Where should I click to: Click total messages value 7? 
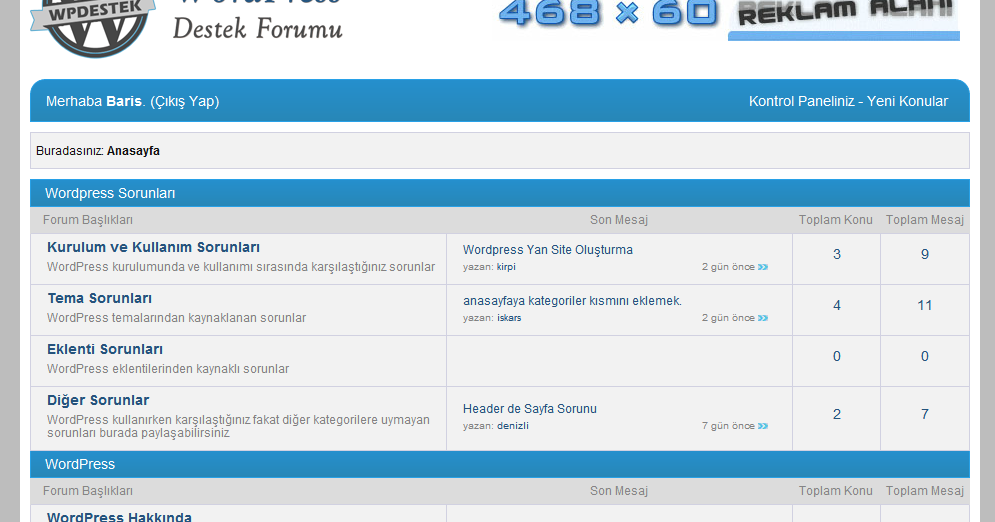[x=925, y=414]
